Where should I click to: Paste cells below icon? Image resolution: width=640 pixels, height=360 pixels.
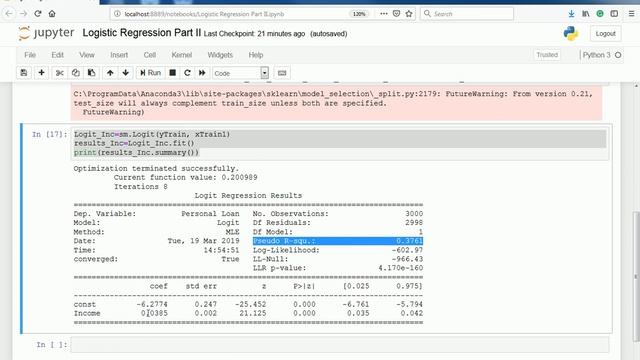pyautogui.click(x=91, y=73)
